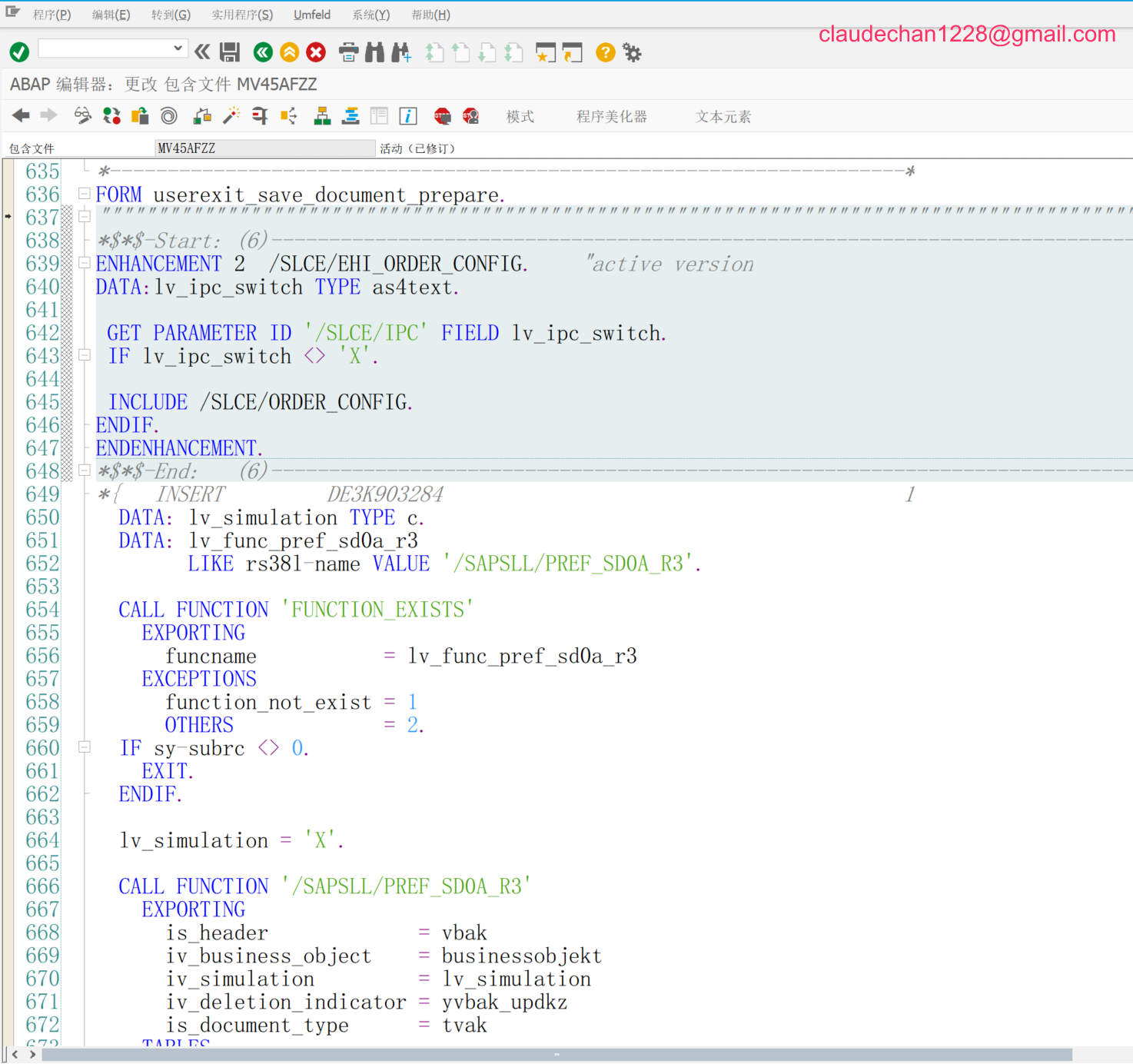Click the MV45AFZZ include file input field
The height and width of the screenshot is (1064, 1133).
point(264,147)
